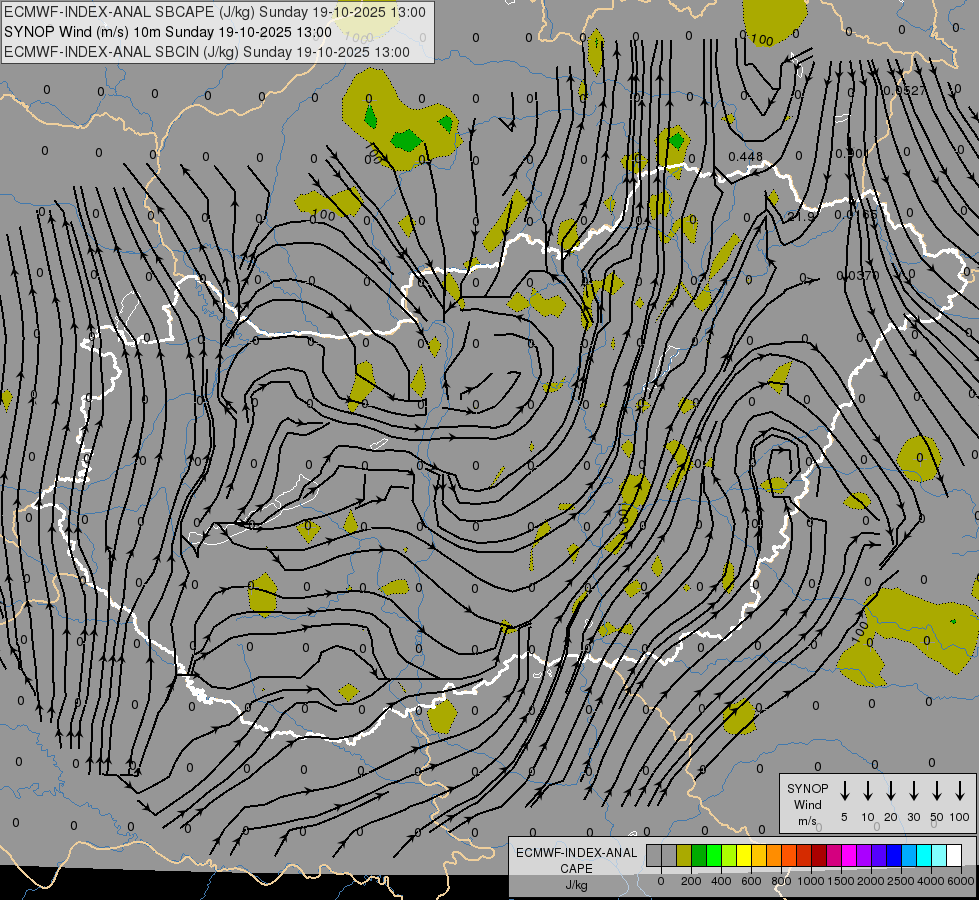Click the 0.0370 value label on map

click(858, 275)
